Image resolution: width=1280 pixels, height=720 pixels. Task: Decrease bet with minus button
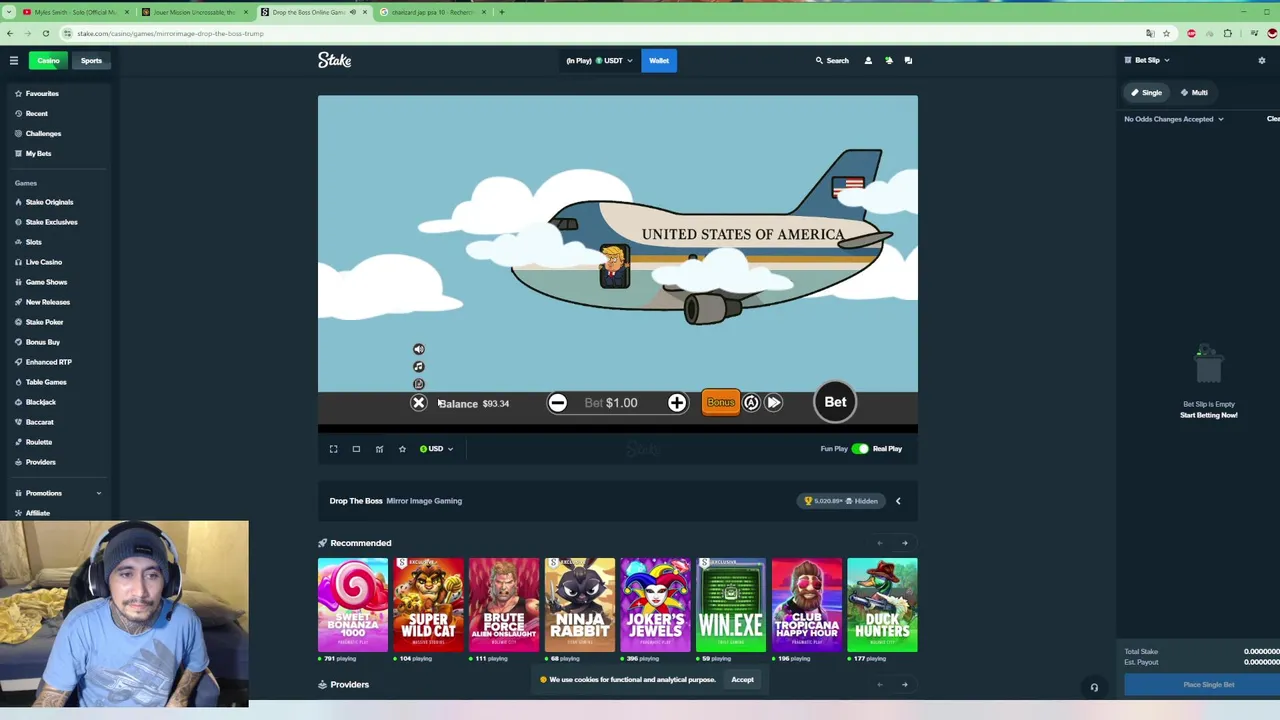(558, 403)
